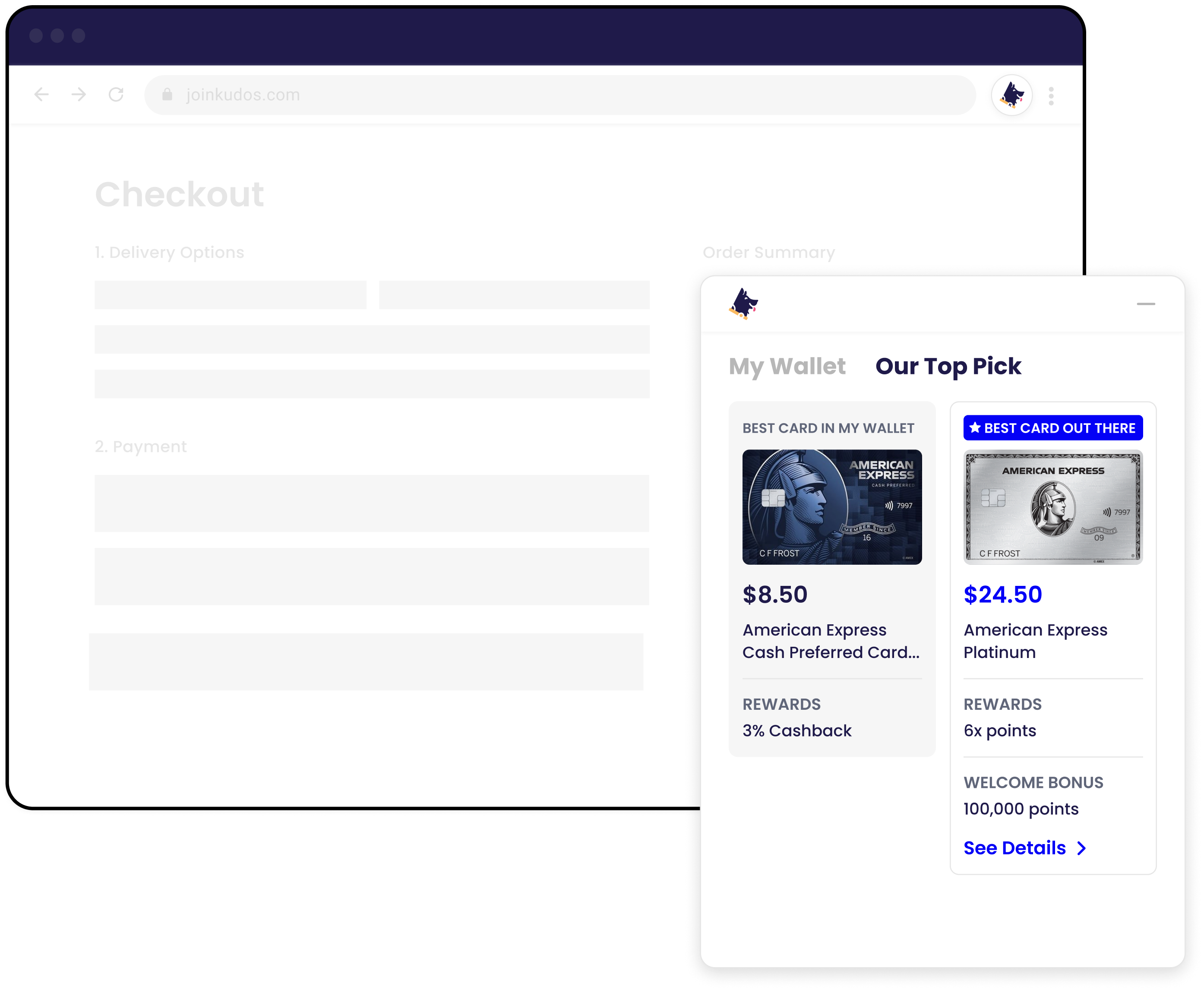Switch to the Our Top Pick tab

pyautogui.click(x=948, y=366)
